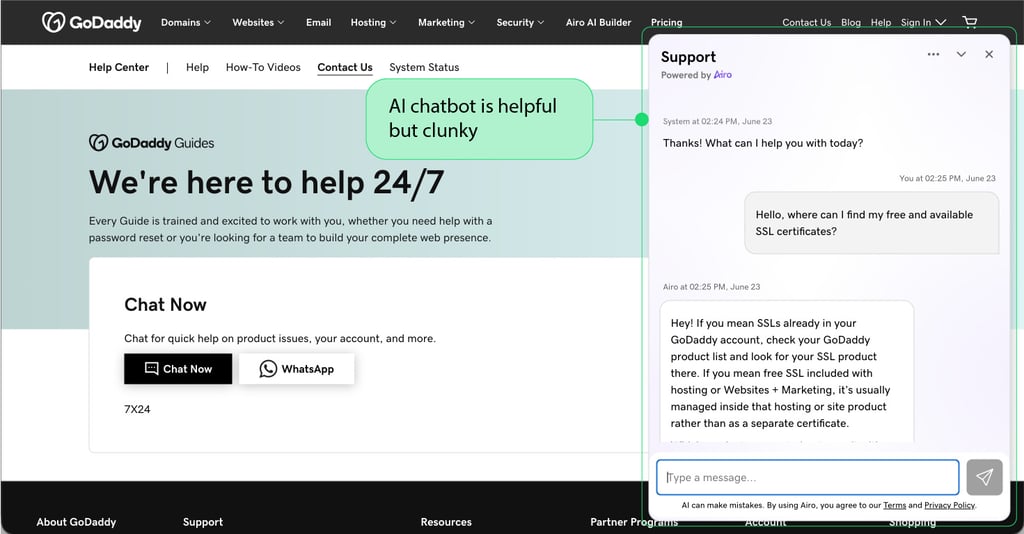Click the Resources footer heading
Screen dimensions: 1024x534
(x=446, y=522)
